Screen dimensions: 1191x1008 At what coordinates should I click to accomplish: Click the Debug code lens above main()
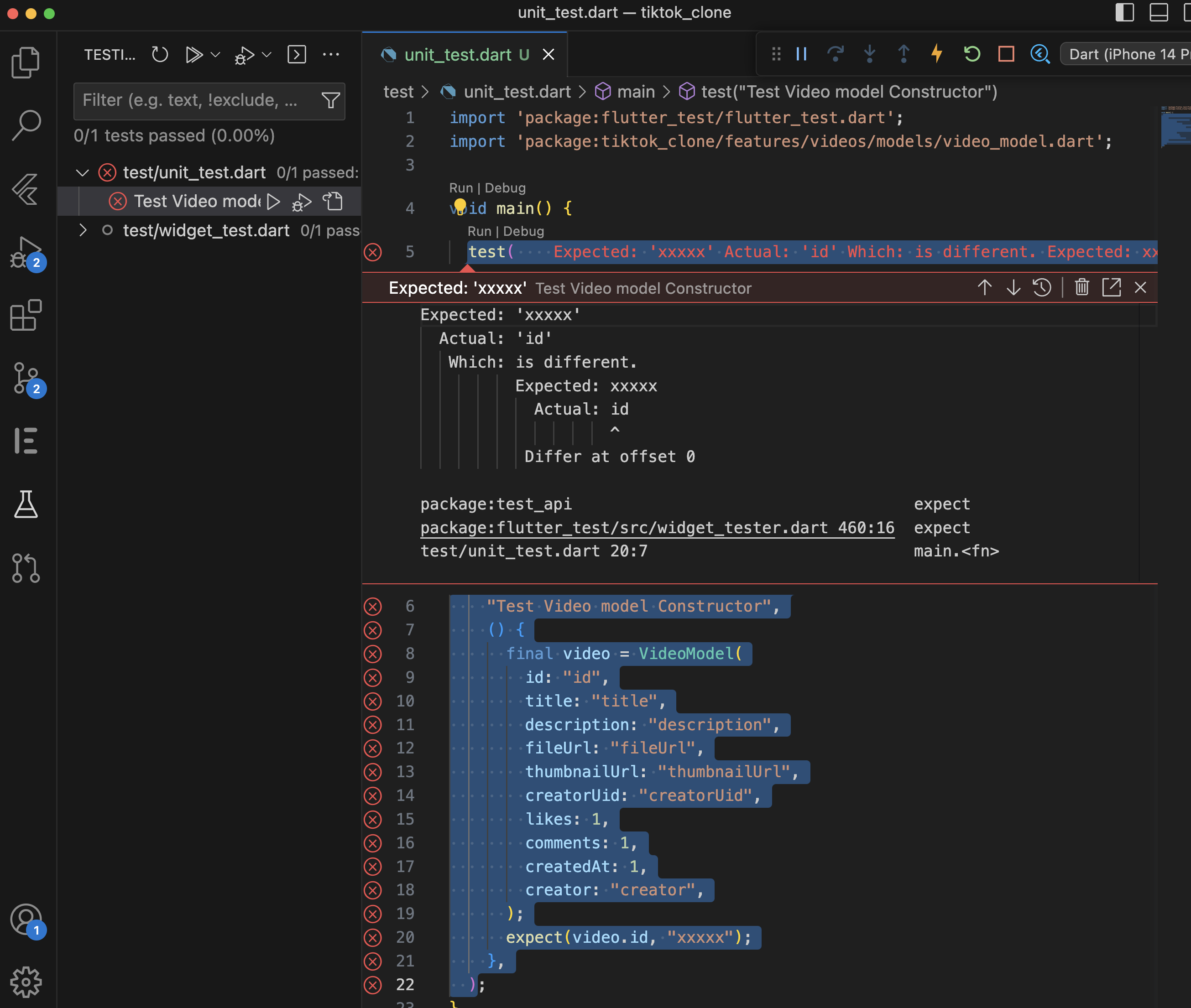tap(505, 188)
